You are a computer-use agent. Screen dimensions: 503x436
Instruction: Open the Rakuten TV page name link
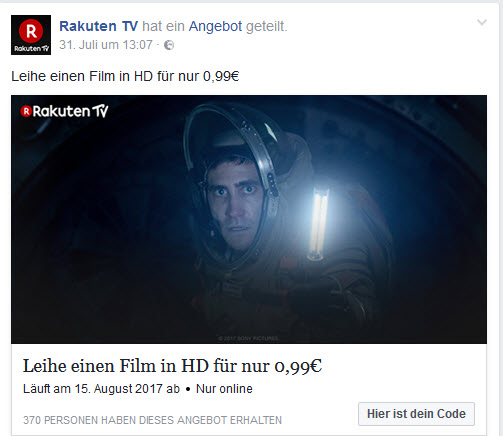[x=98, y=26]
